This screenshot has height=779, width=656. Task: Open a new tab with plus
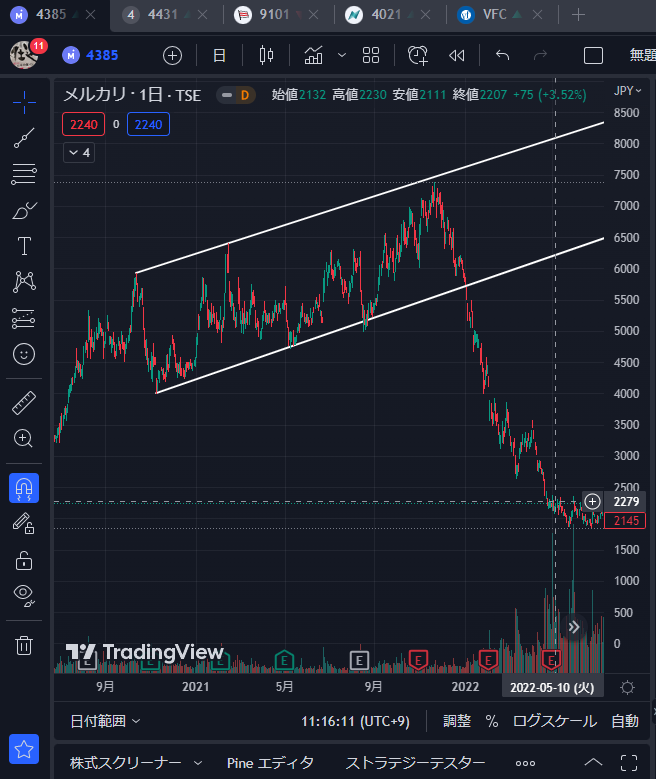[x=578, y=15]
